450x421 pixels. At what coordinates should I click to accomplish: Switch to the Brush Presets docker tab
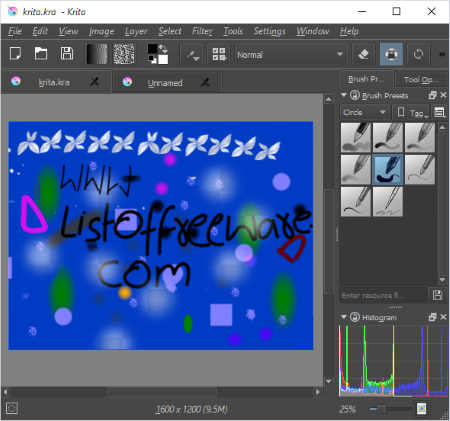tap(366, 79)
